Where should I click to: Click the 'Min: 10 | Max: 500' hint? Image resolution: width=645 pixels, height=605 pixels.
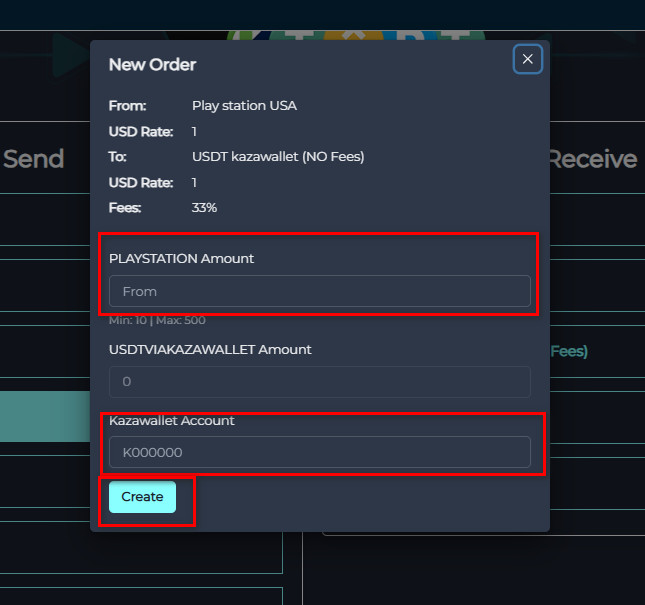tap(157, 320)
